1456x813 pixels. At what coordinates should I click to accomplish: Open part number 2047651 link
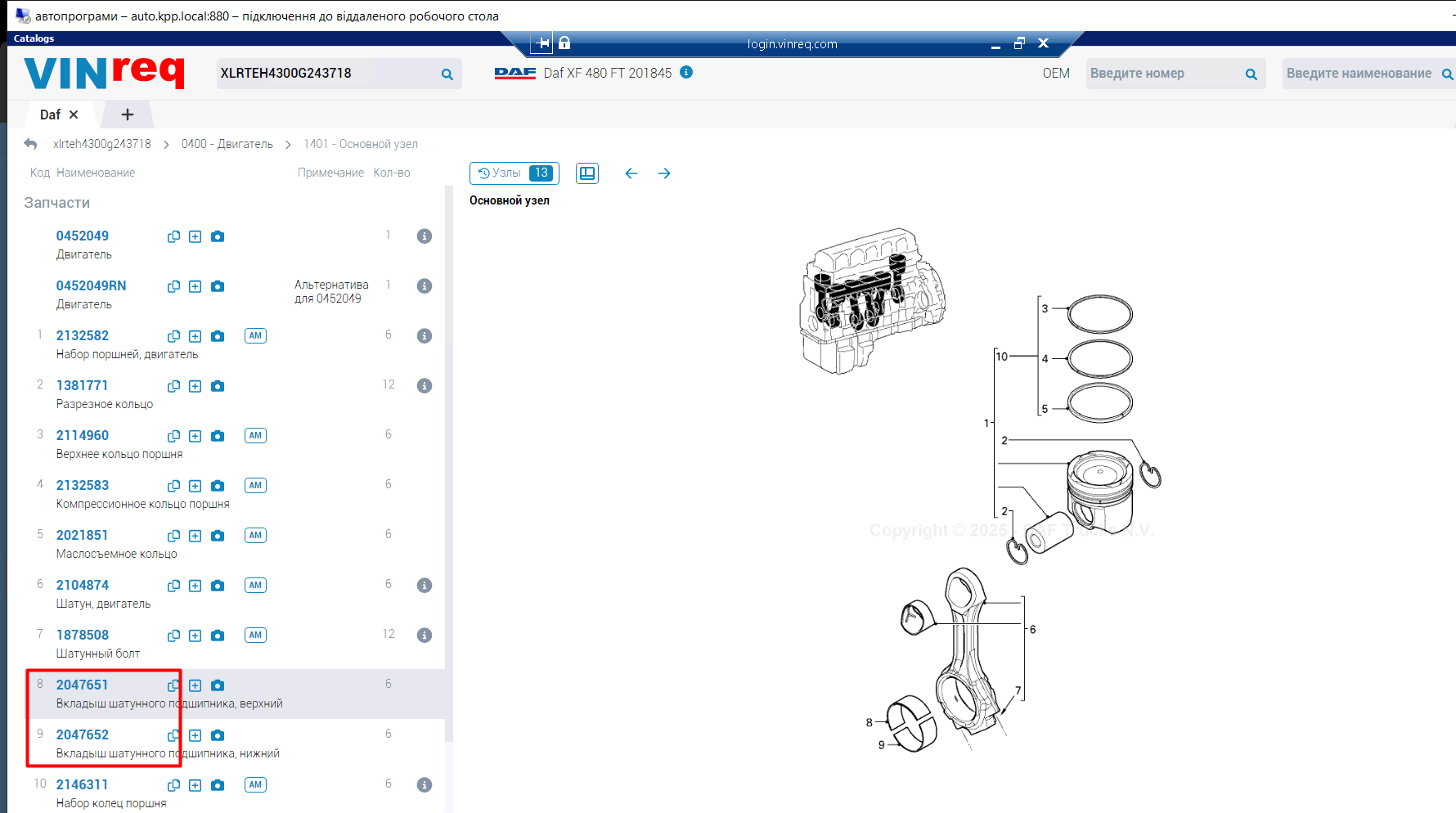tap(82, 685)
